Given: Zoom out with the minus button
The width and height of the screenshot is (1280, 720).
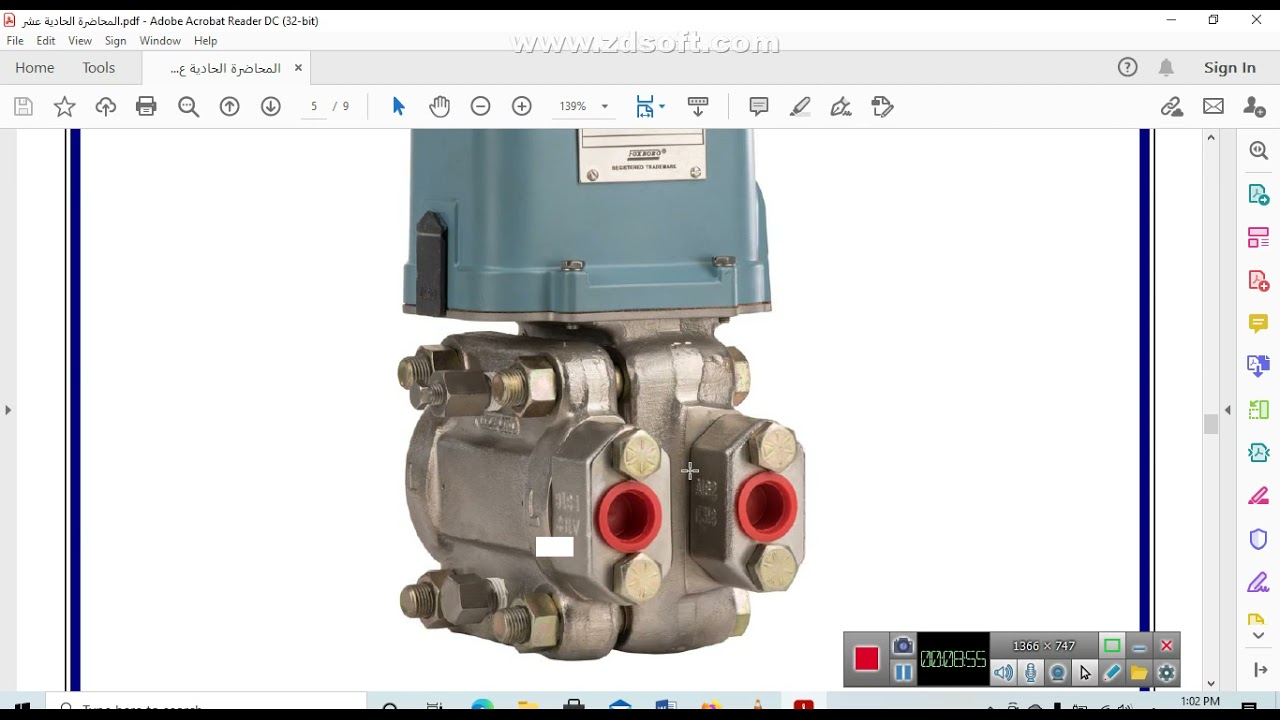Looking at the screenshot, I should click(481, 107).
